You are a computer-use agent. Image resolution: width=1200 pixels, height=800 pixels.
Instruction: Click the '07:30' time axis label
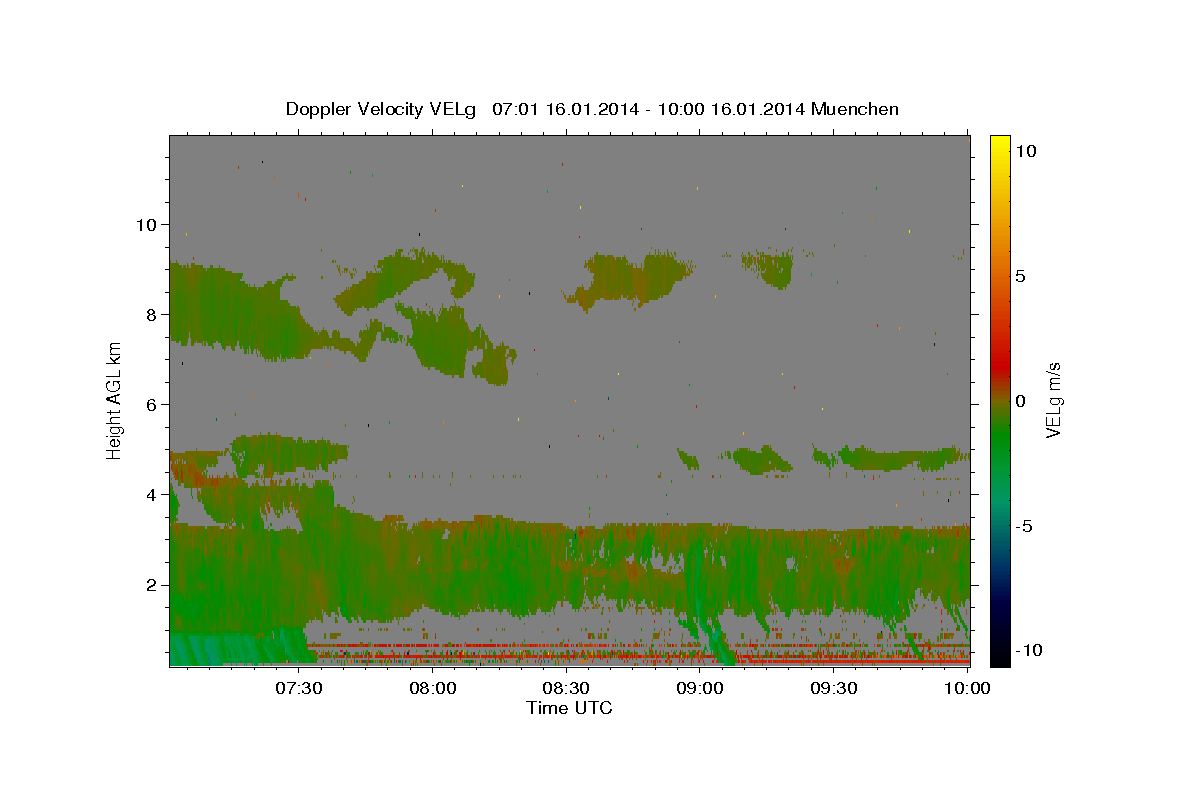(299, 688)
